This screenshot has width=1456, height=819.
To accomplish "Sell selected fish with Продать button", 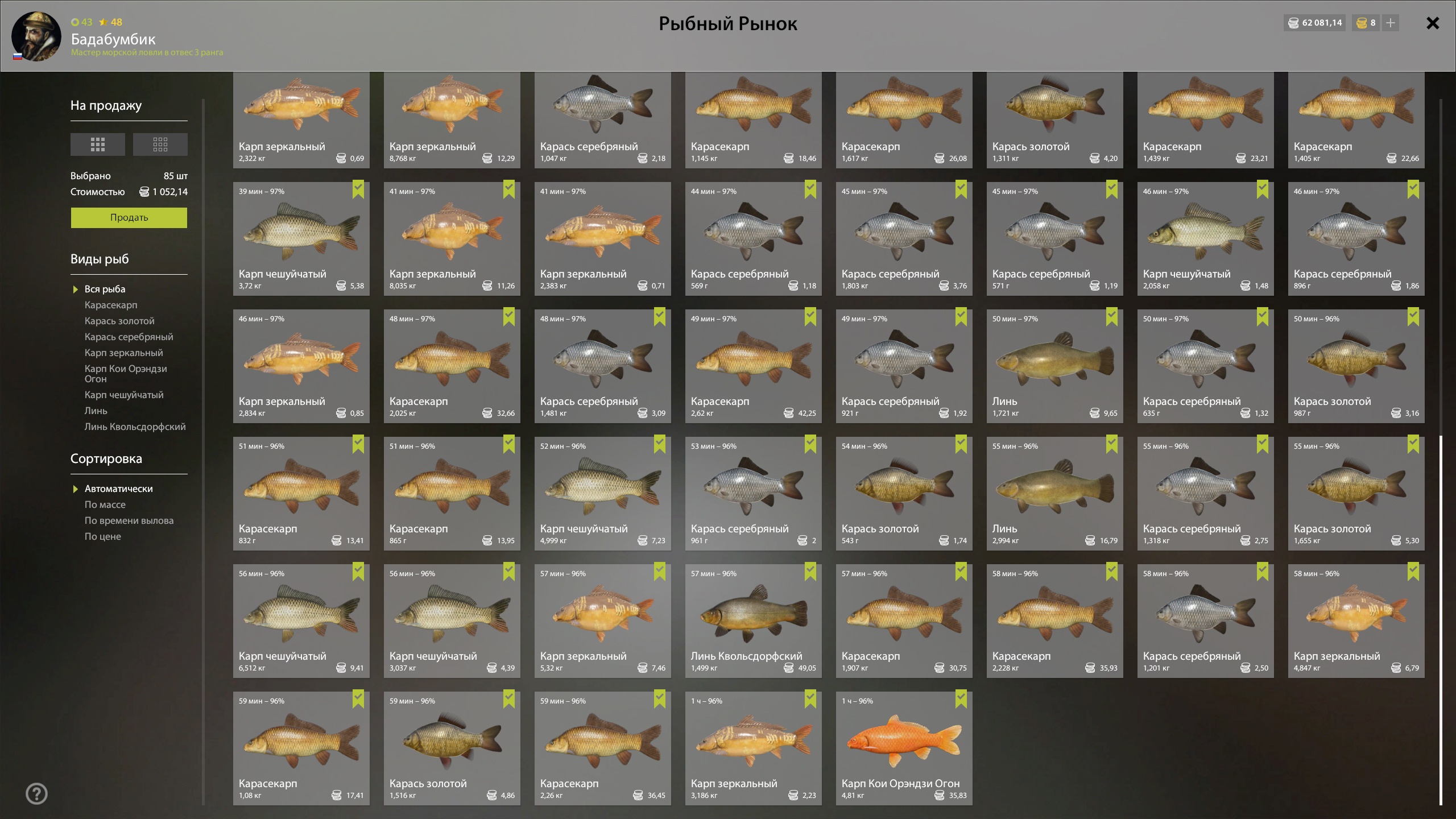I will click(129, 217).
